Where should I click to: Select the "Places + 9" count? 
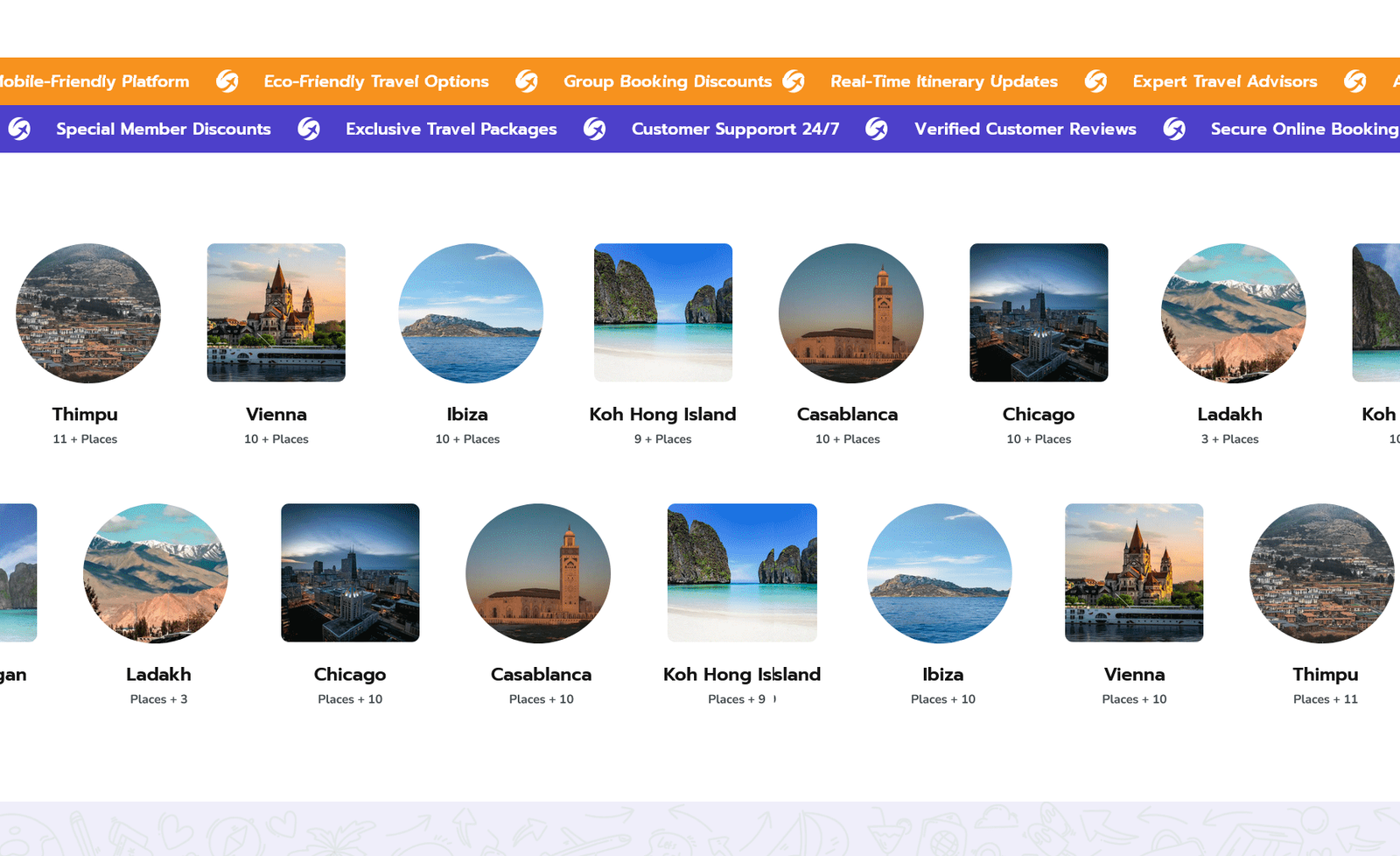pos(737,699)
